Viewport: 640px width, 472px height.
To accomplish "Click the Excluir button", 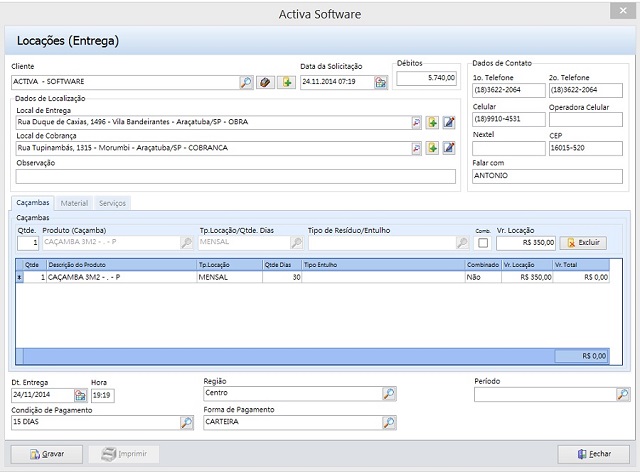I will (x=583, y=243).
